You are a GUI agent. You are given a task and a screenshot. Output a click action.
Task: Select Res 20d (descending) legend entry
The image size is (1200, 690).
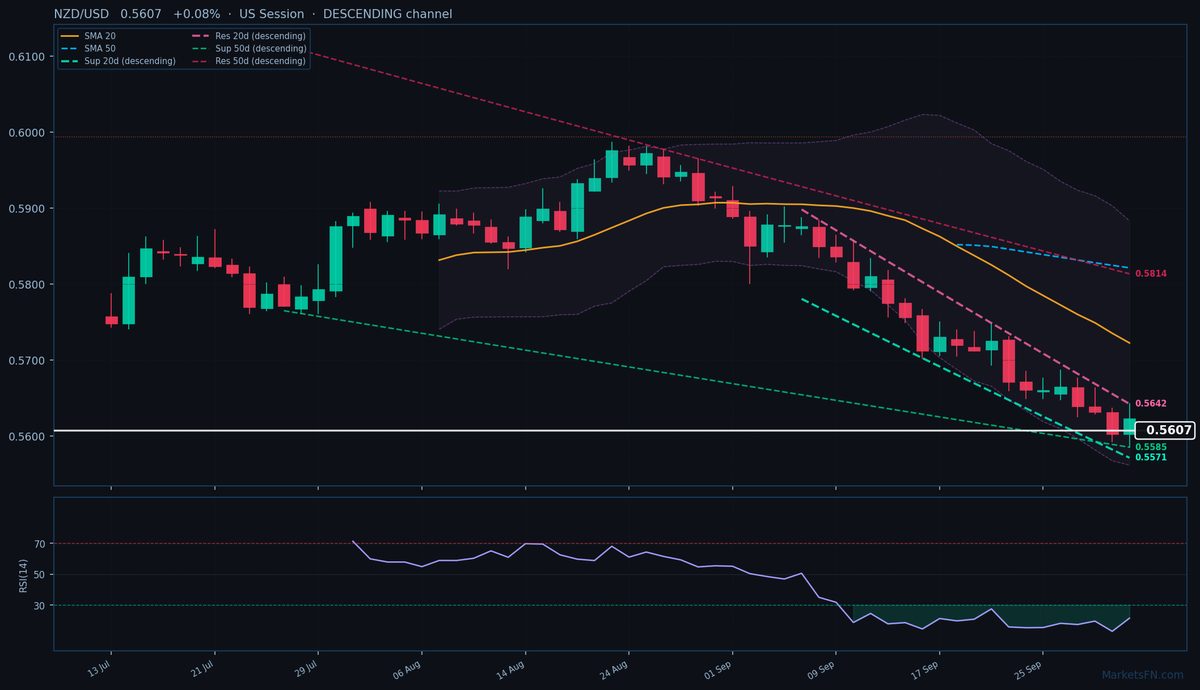248,36
